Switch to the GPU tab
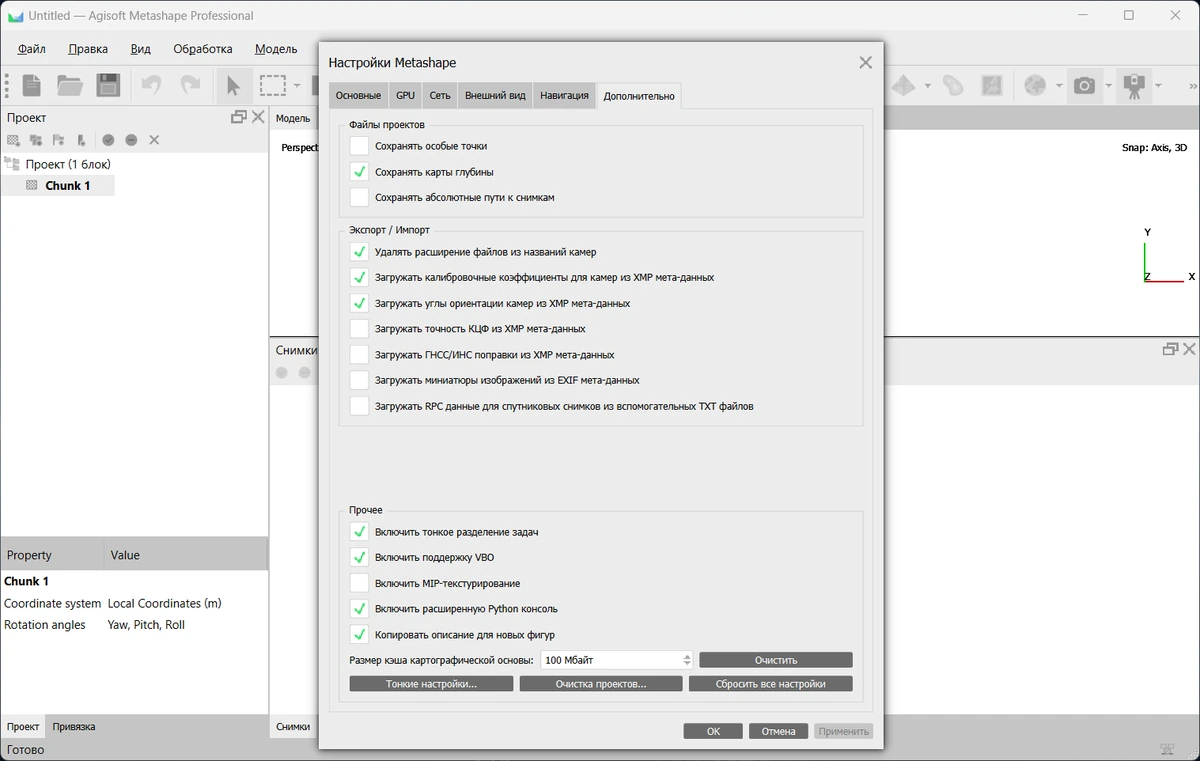This screenshot has width=1200, height=761. click(405, 96)
